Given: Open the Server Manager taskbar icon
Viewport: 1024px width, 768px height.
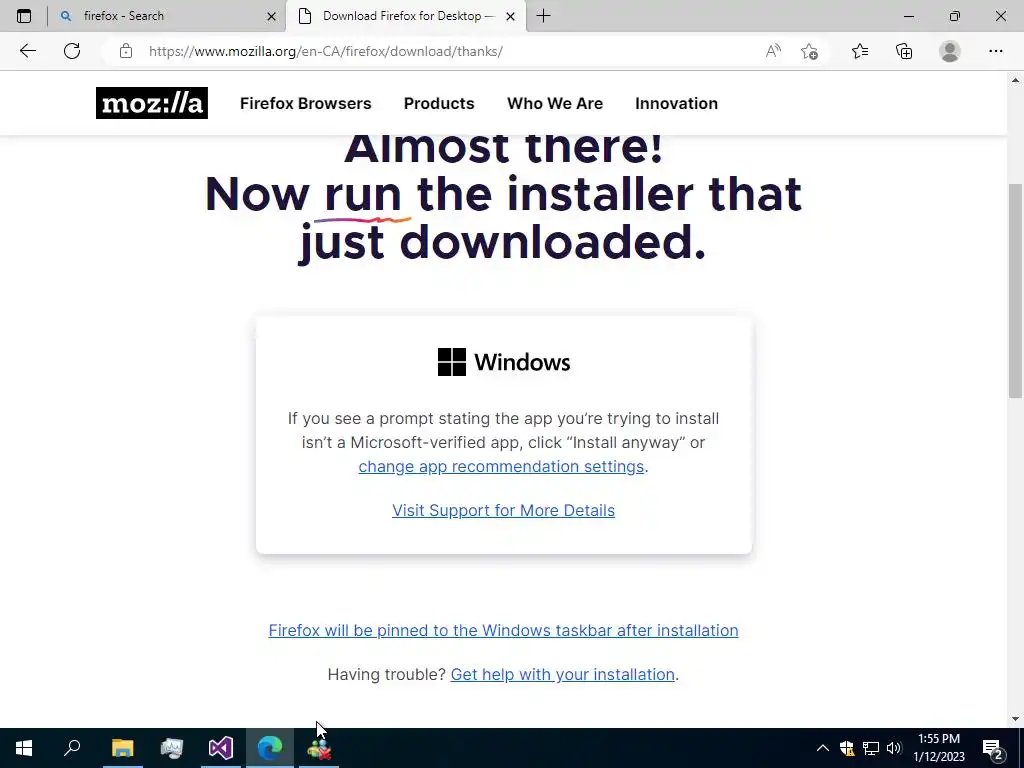Looking at the screenshot, I should (x=171, y=748).
